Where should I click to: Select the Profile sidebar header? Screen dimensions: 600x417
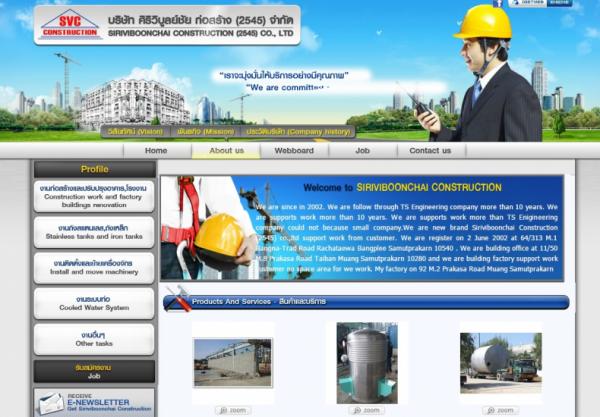click(95, 169)
